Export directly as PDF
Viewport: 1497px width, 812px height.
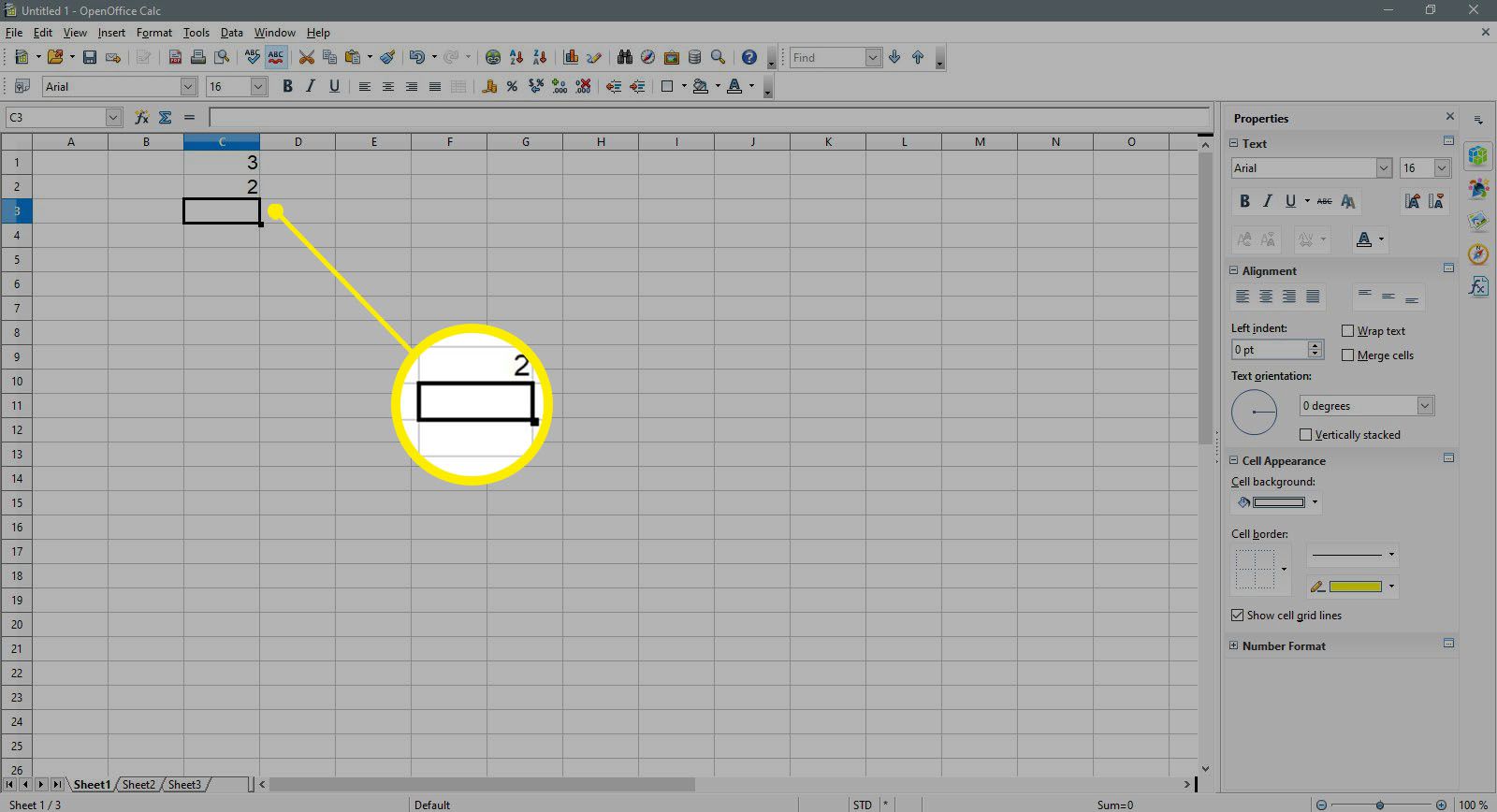click(x=175, y=58)
